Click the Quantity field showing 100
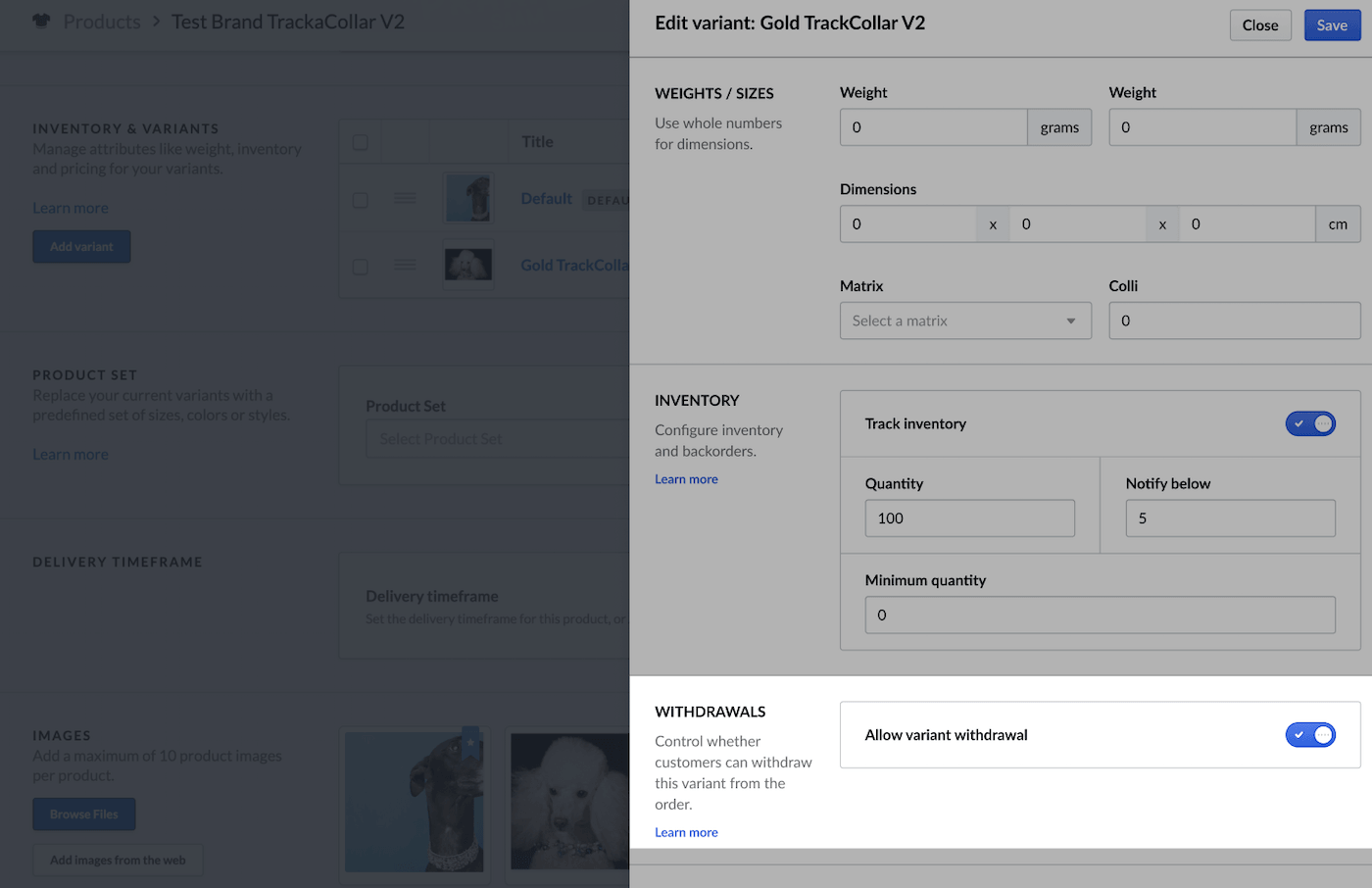1372x888 pixels. coord(970,518)
